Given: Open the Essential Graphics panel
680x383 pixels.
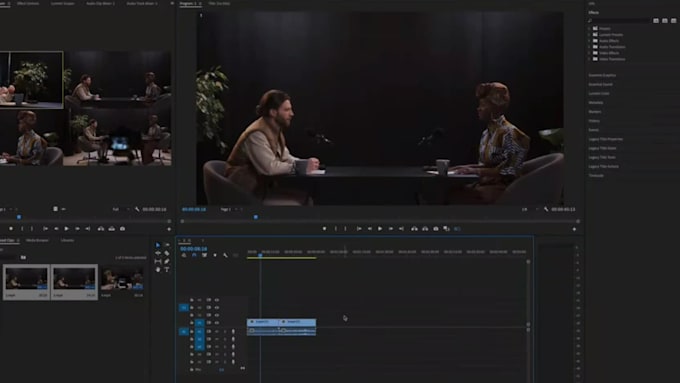Looking at the screenshot, I should pos(602,75).
